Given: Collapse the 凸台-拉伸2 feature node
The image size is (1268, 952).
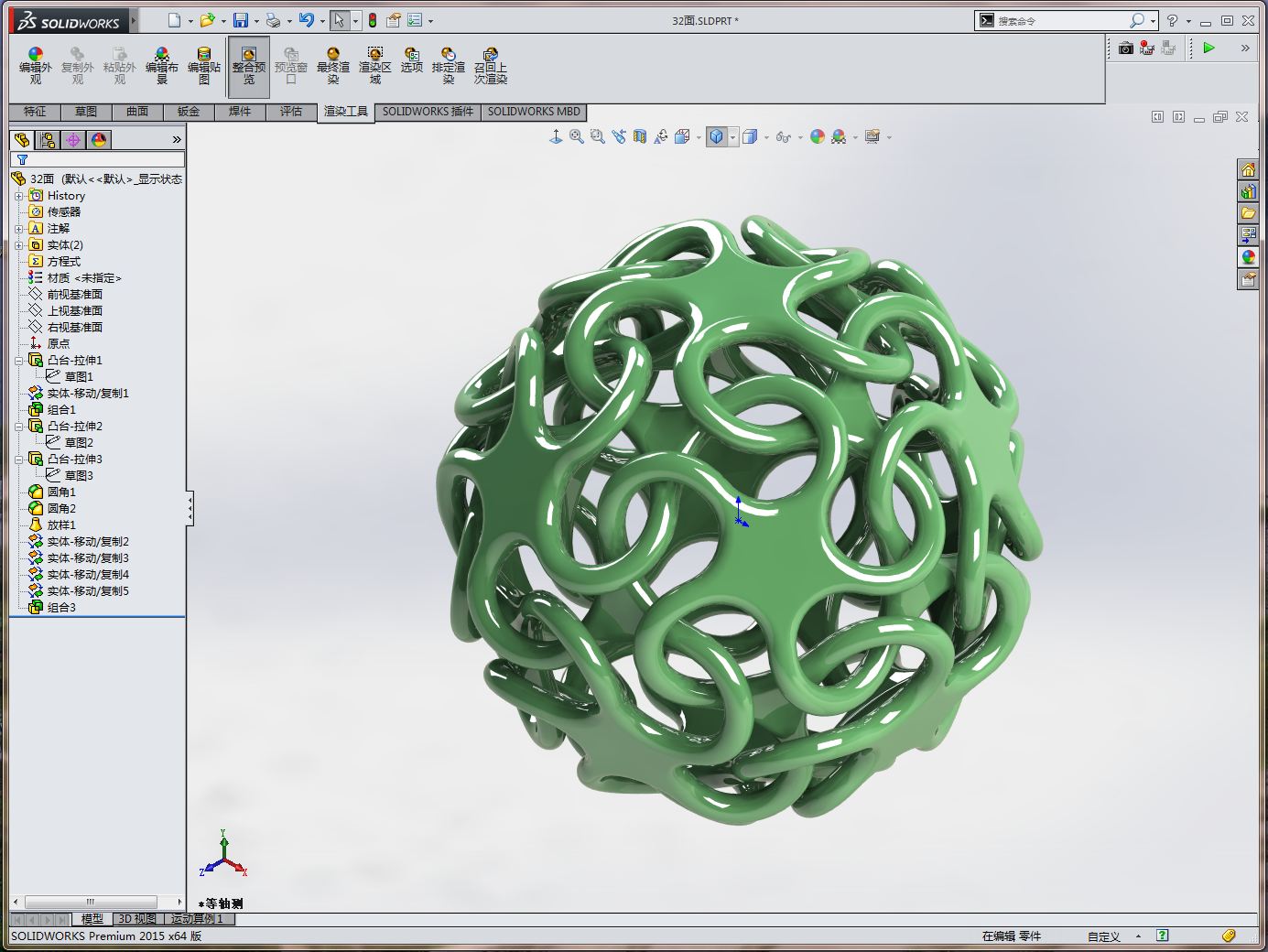Looking at the screenshot, I should (18, 427).
